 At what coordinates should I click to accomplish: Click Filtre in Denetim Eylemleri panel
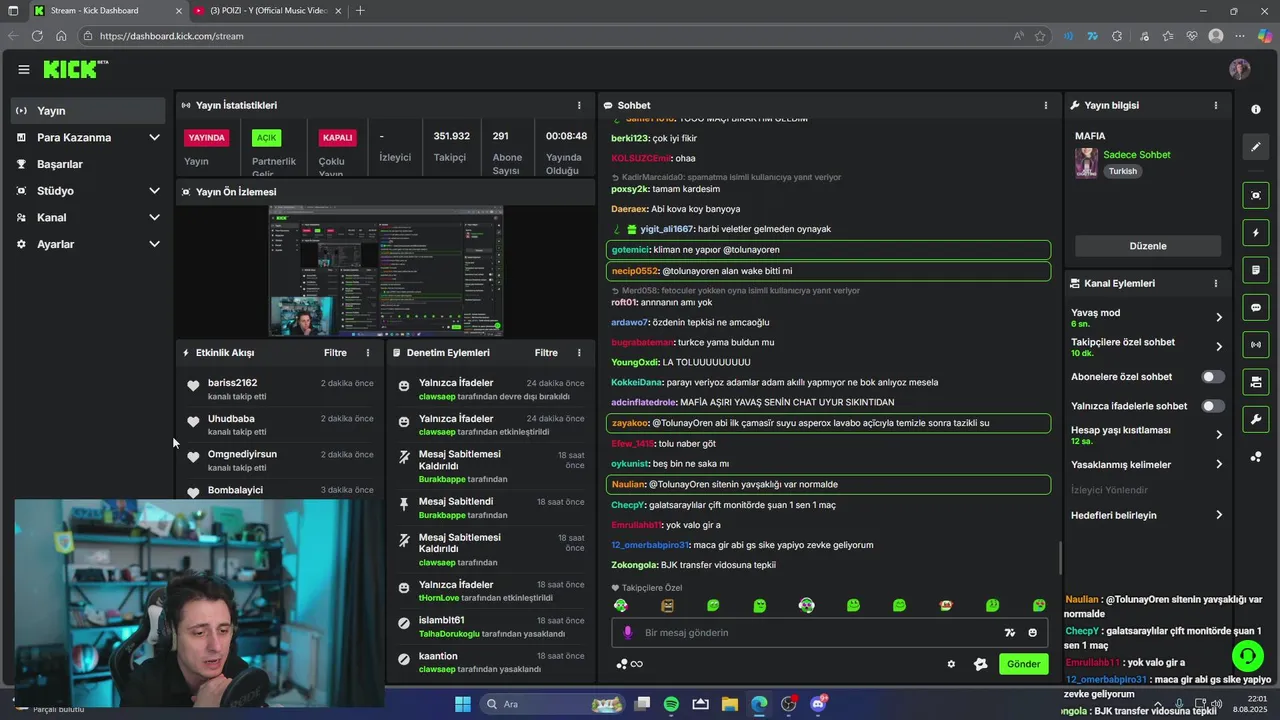pos(546,353)
